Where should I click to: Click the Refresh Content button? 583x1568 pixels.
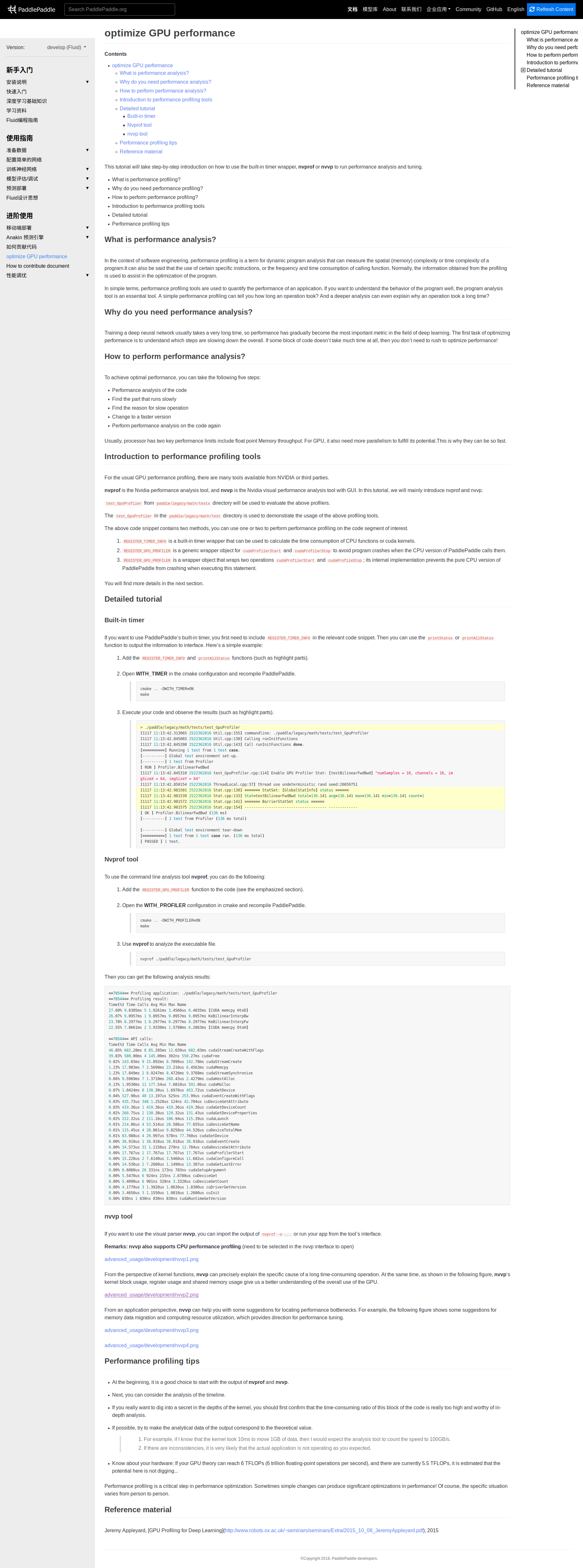(551, 9)
